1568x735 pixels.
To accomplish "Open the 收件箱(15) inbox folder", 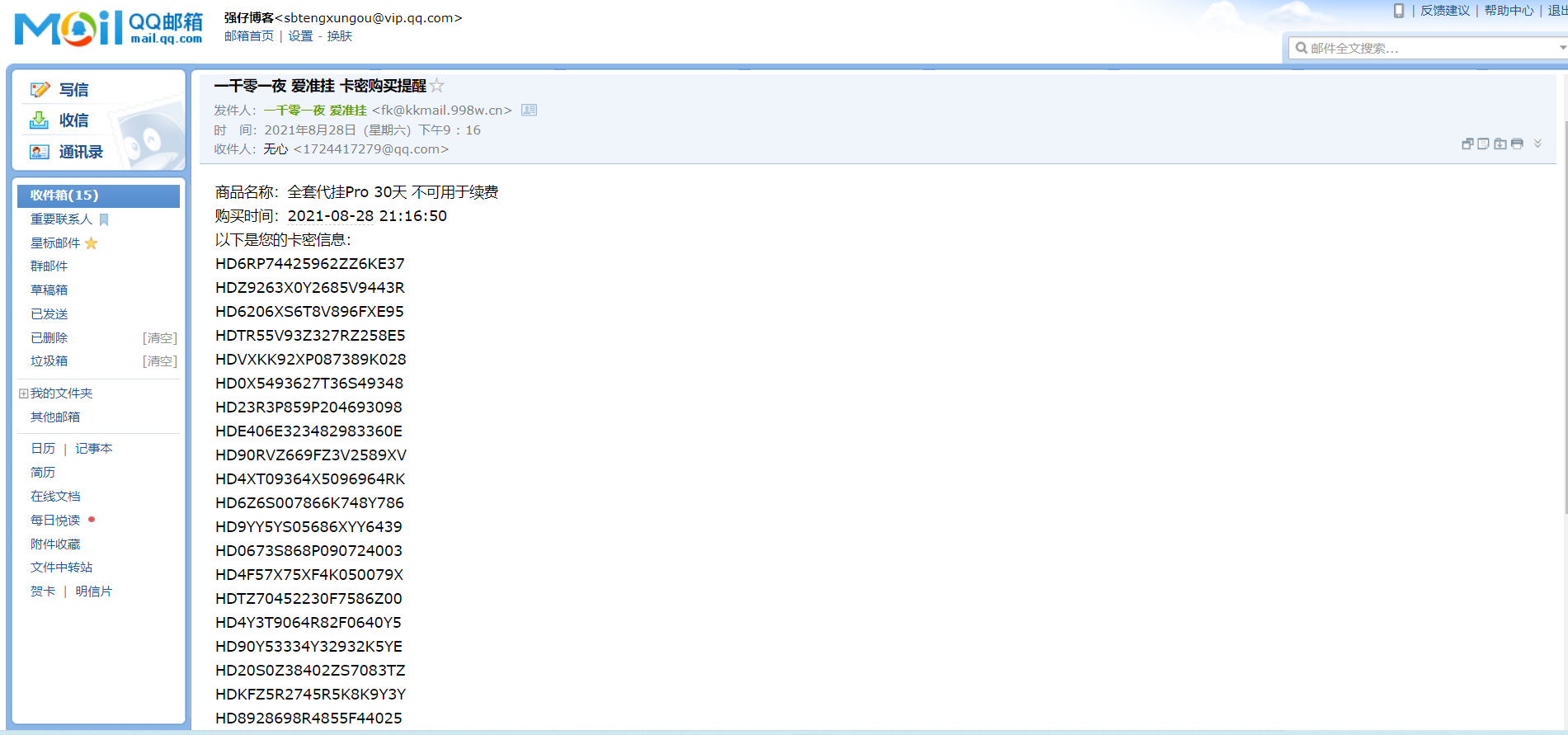I will click(x=64, y=196).
